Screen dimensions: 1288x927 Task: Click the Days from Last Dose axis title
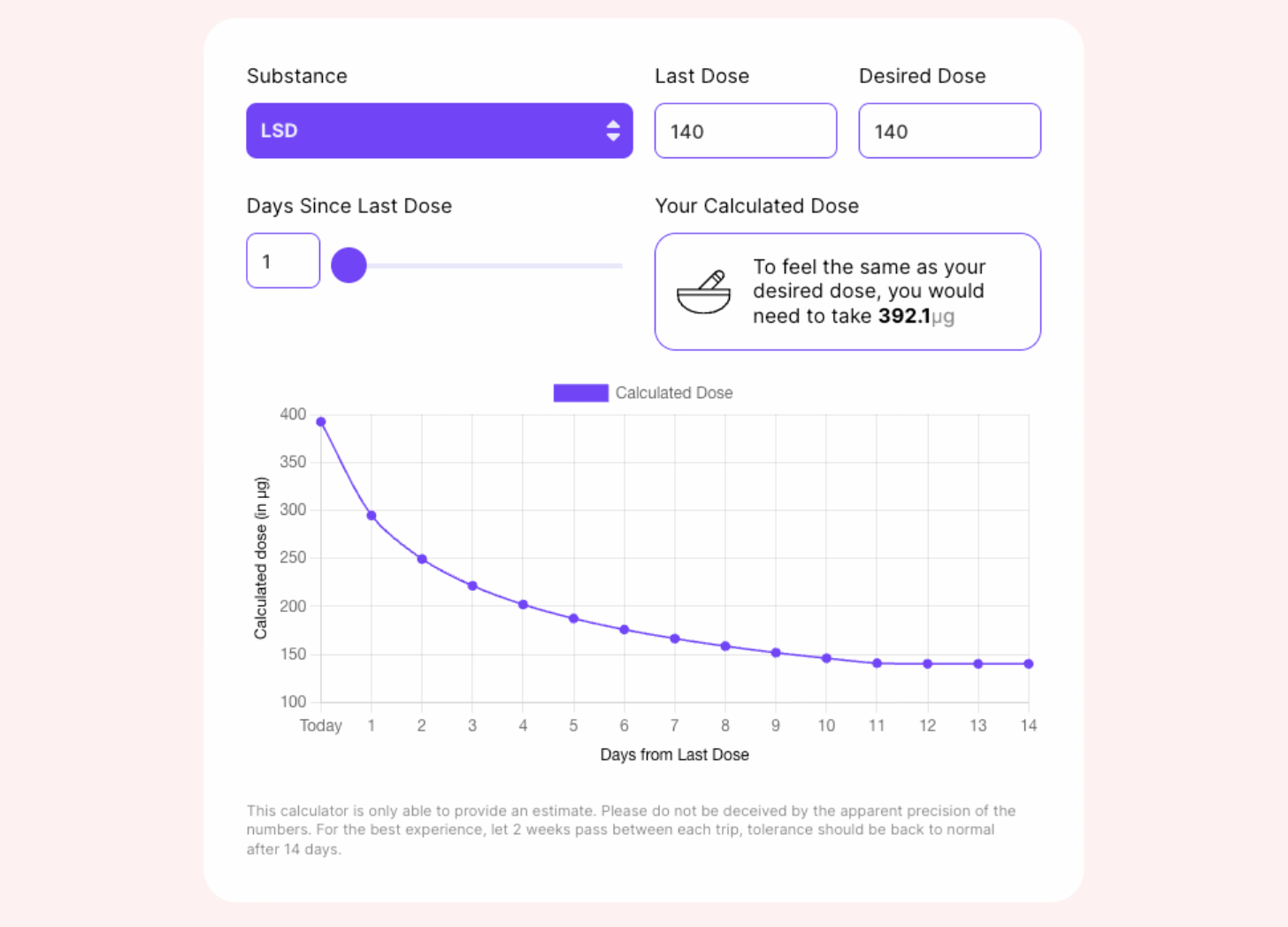click(674, 755)
